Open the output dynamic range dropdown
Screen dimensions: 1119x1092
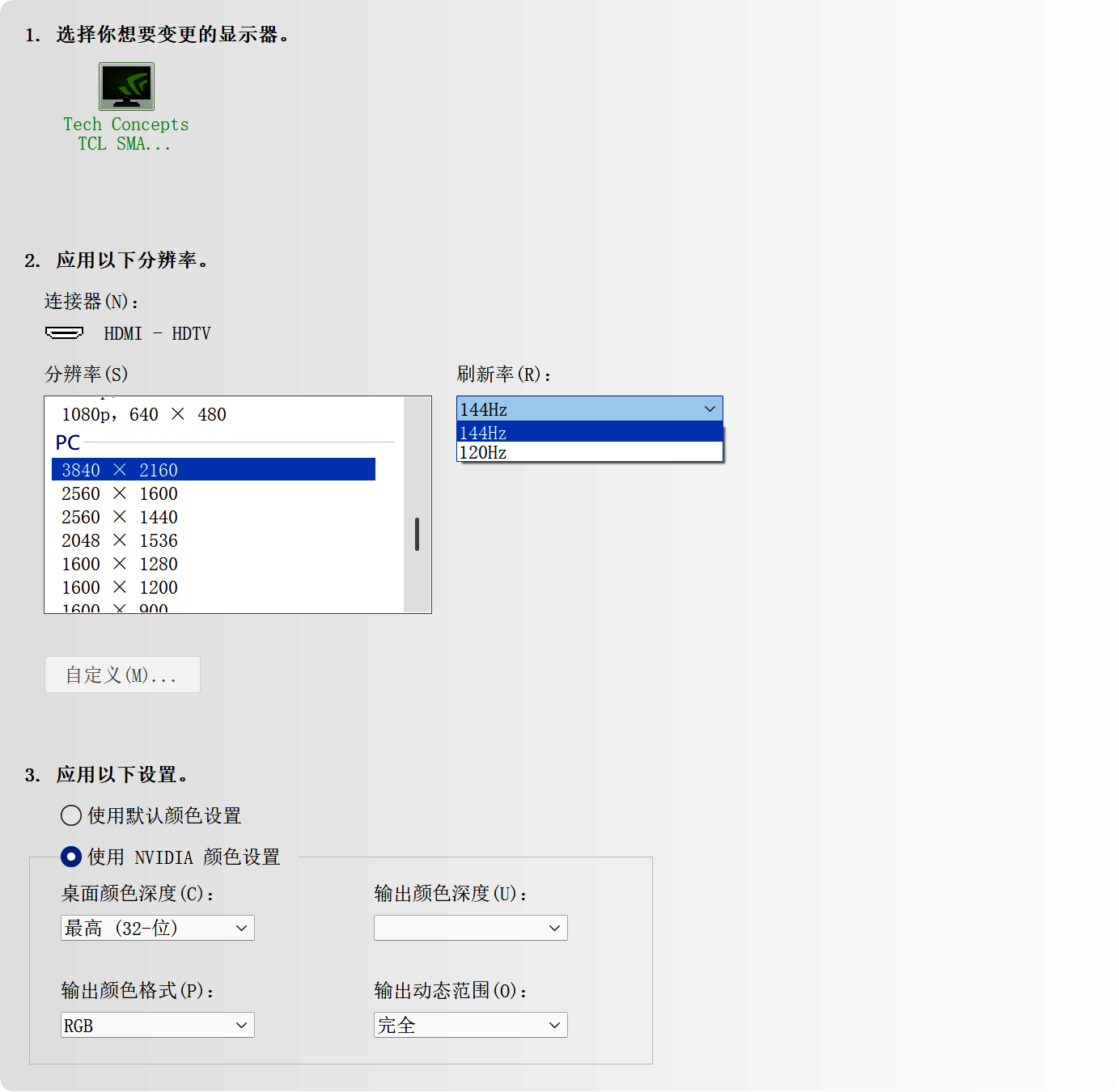tap(471, 1026)
